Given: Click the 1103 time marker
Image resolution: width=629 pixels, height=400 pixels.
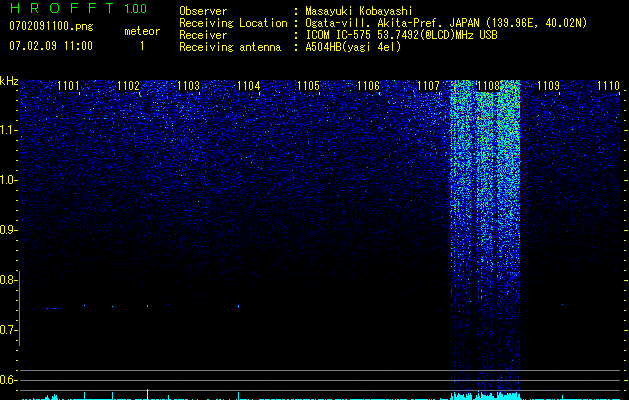Looking at the screenshot, I should [x=188, y=85].
